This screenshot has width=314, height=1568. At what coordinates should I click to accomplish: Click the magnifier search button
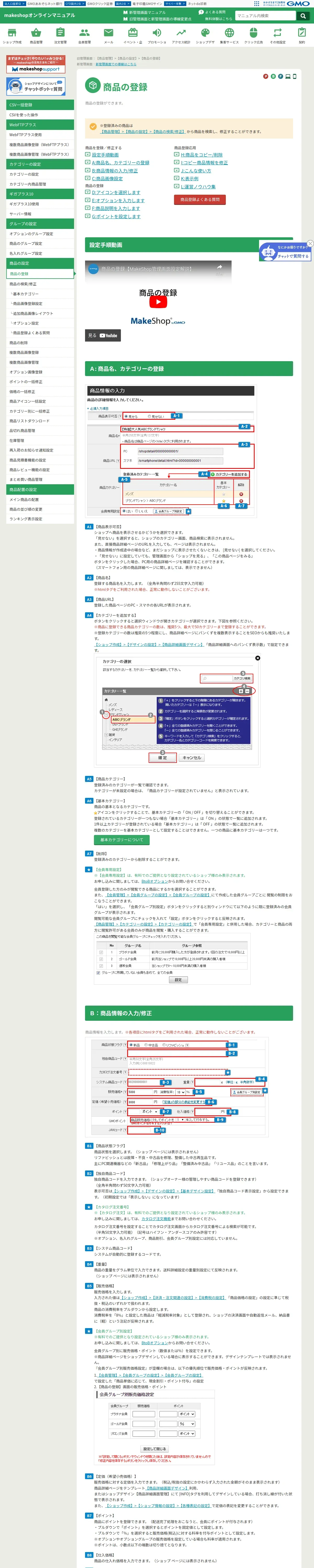point(302,16)
